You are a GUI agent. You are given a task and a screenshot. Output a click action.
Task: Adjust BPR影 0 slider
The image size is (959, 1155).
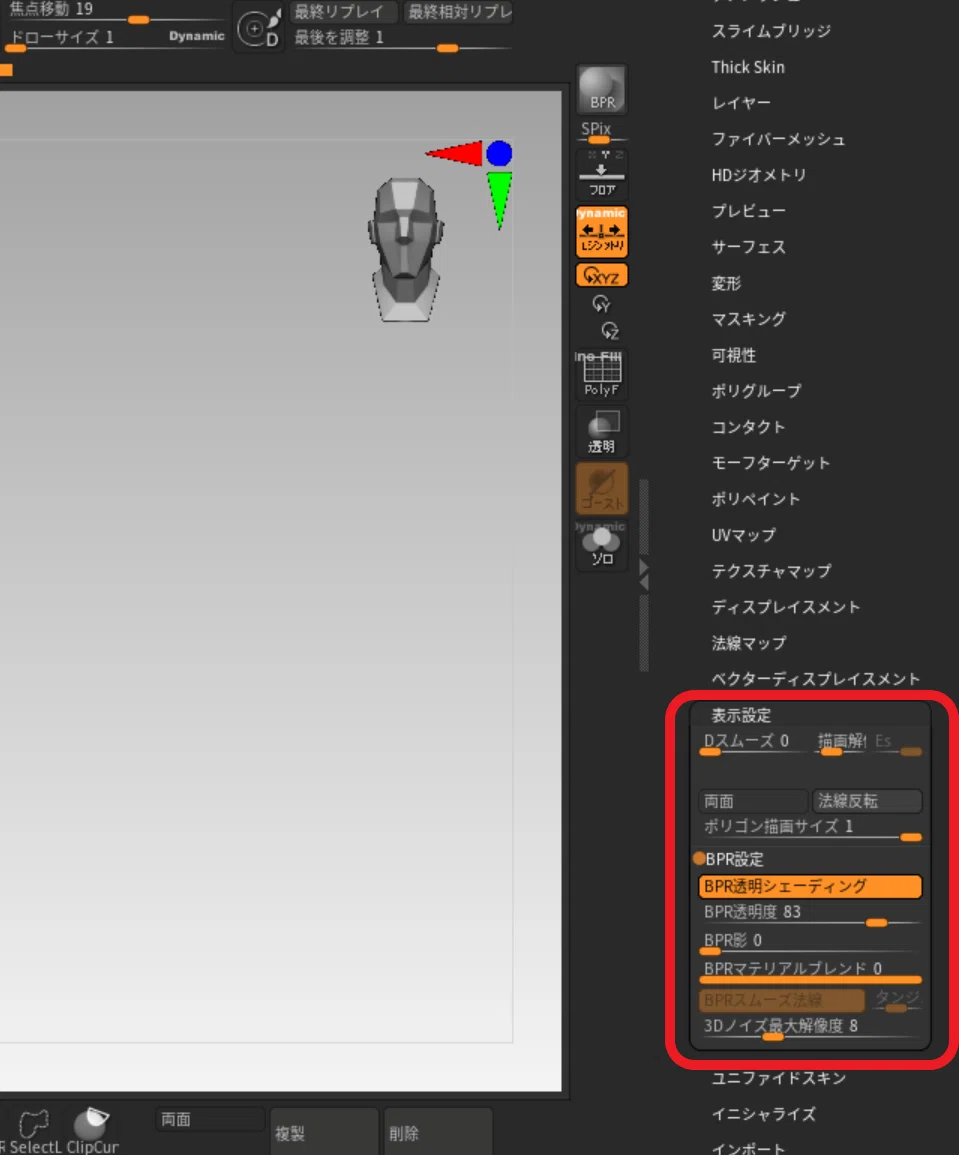[810, 944]
